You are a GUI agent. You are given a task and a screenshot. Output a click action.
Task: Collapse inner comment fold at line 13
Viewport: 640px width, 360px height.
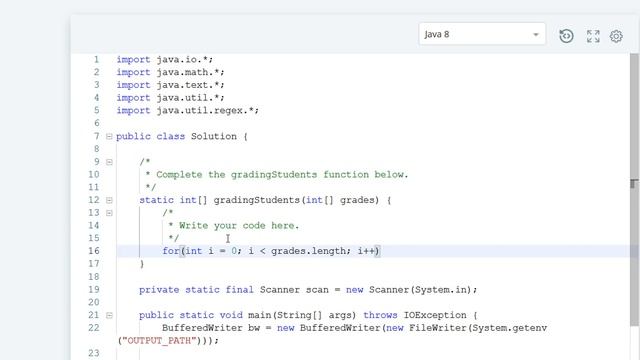coord(109,213)
